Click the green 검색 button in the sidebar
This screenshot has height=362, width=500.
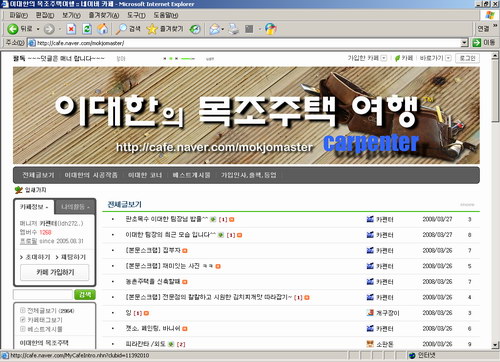pyautogui.click(x=85, y=295)
